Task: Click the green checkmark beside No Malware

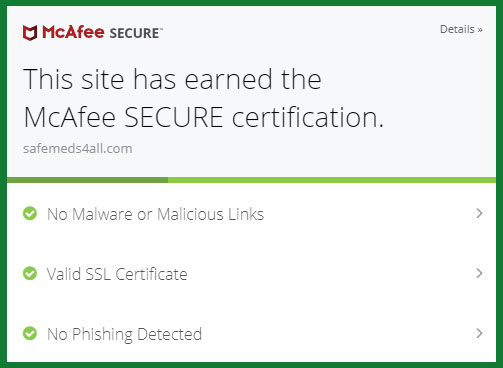Action: click(x=30, y=213)
